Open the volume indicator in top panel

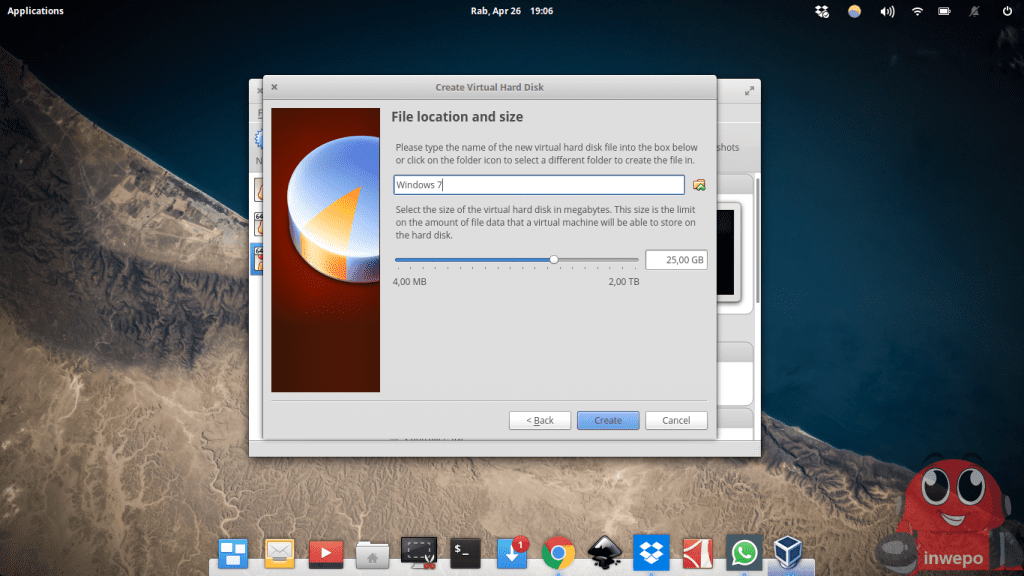point(886,11)
